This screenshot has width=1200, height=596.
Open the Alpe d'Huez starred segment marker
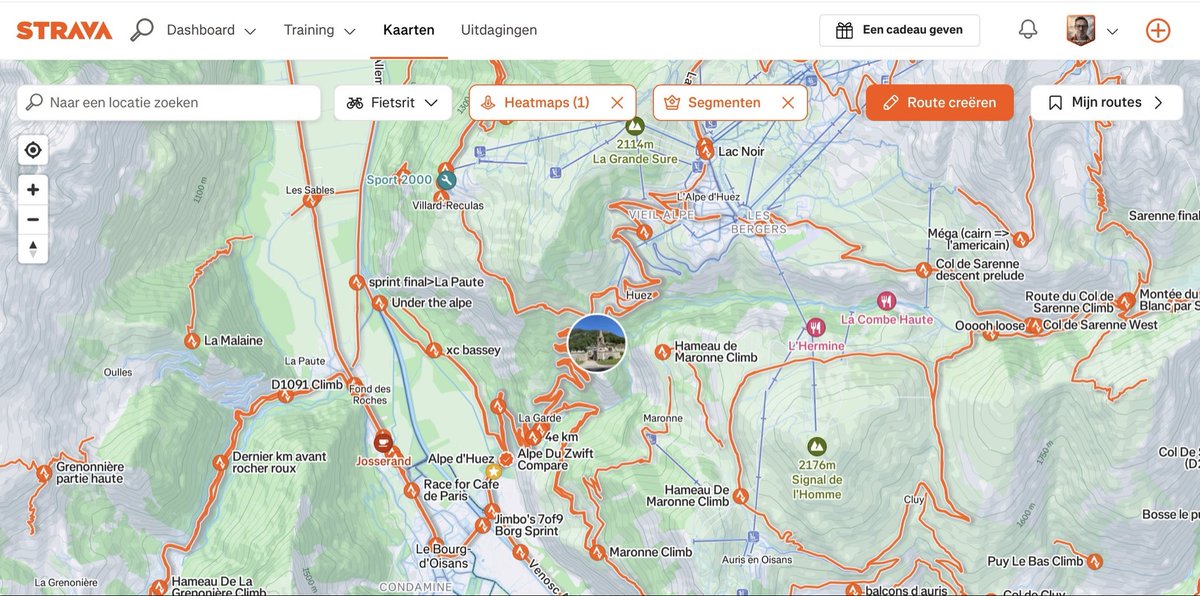tap(493, 471)
